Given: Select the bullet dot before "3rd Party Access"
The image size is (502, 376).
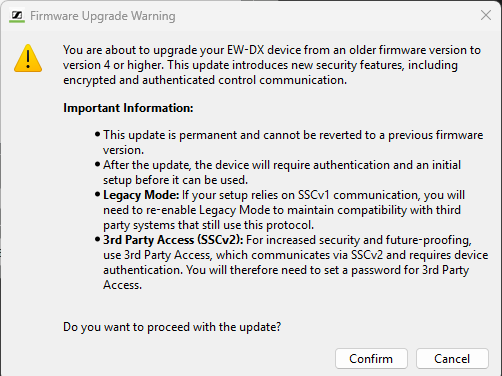Looking at the screenshot, I should [x=97, y=240].
